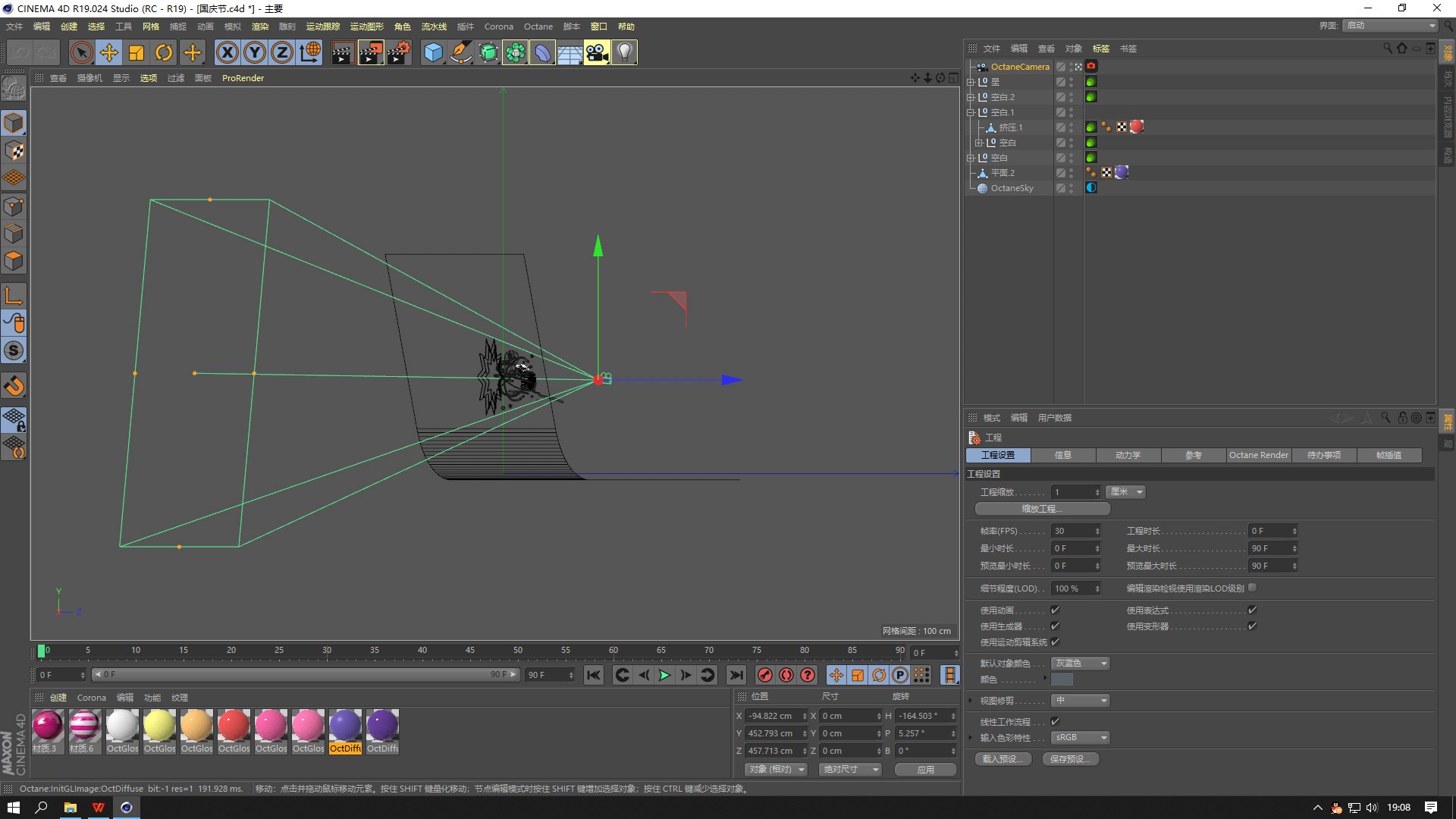Switch the coordinate system icon
This screenshot has width=1456, height=819.
(x=309, y=52)
